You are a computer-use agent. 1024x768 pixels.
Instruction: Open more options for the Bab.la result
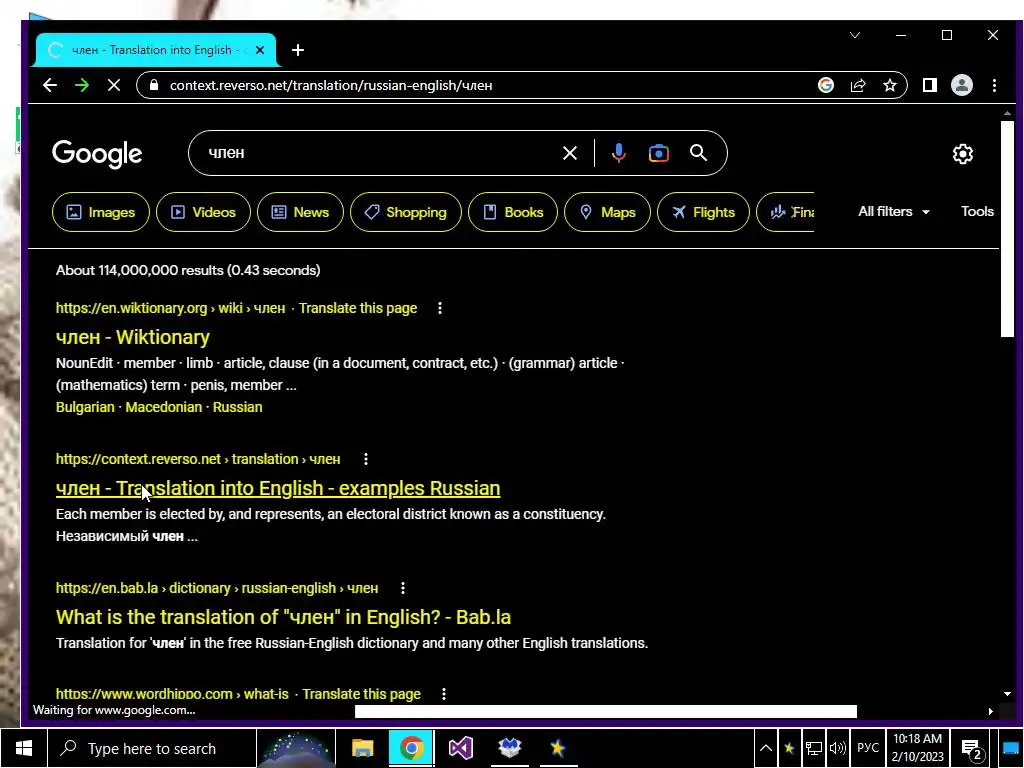403,588
